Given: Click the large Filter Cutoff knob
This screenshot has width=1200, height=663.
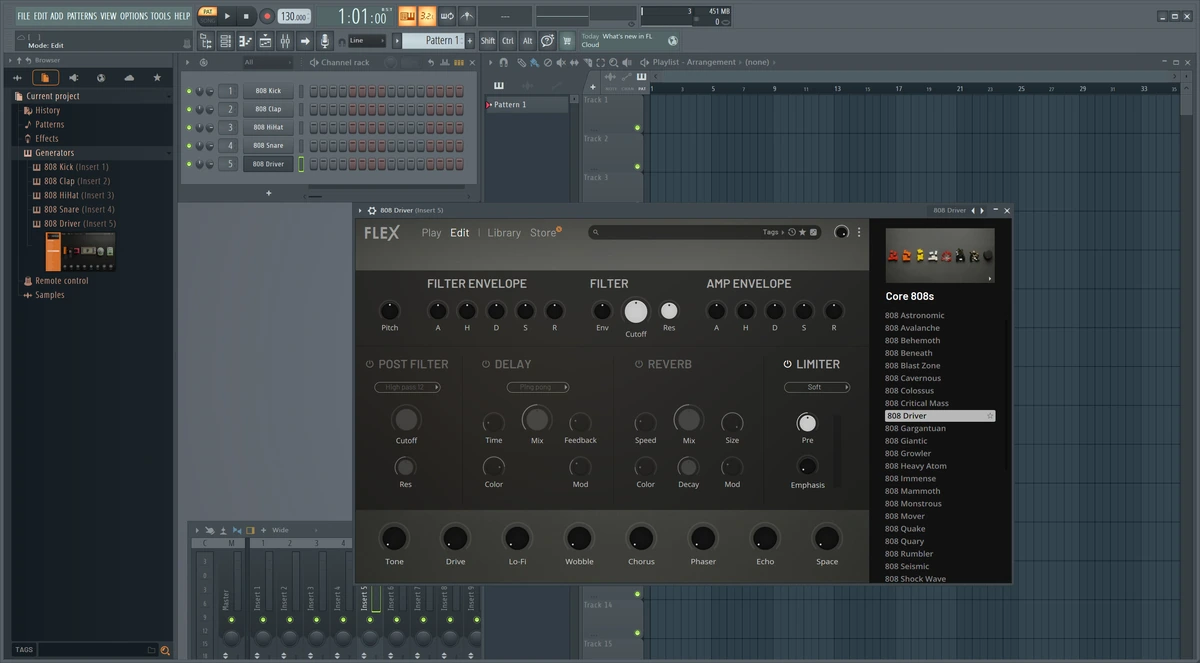Looking at the screenshot, I should point(636,311).
